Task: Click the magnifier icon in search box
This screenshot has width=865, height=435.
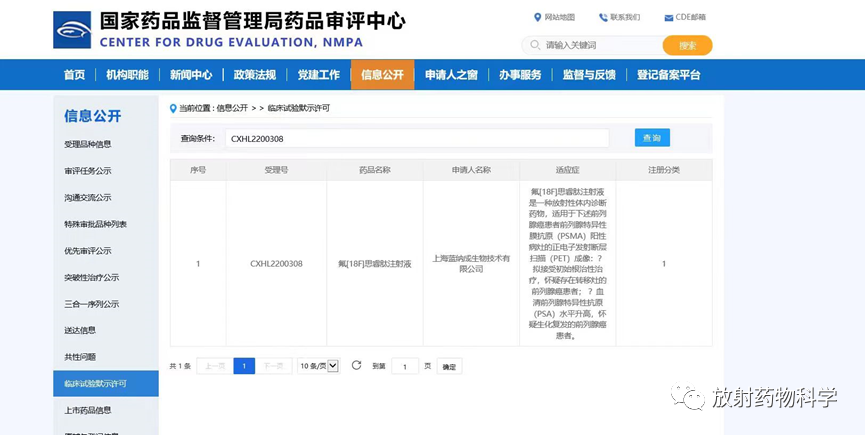Action: pyautogui.click(x=534, y=45)
